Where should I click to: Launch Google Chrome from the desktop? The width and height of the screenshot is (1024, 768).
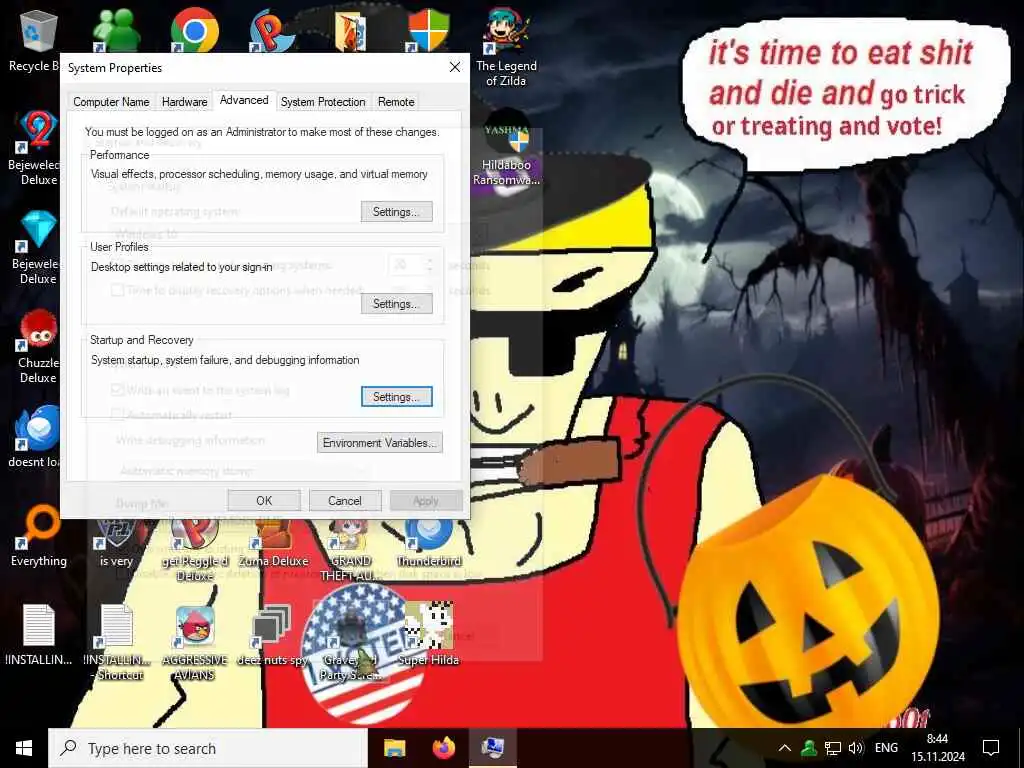click(x=195, y=29)
